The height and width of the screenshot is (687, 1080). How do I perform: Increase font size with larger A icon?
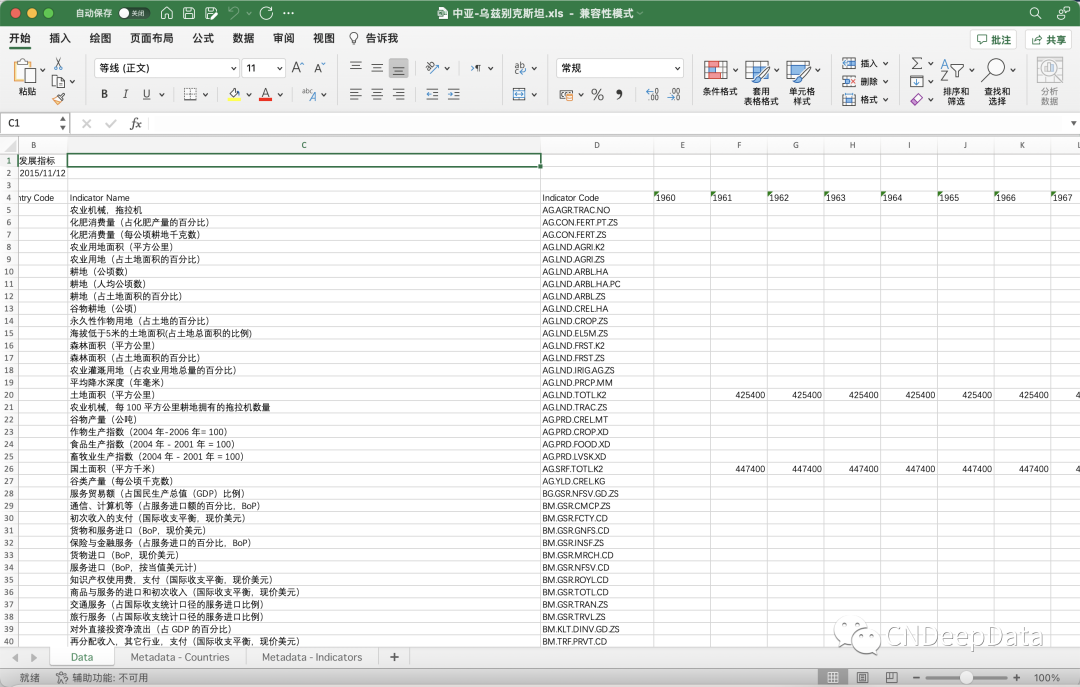298,68
